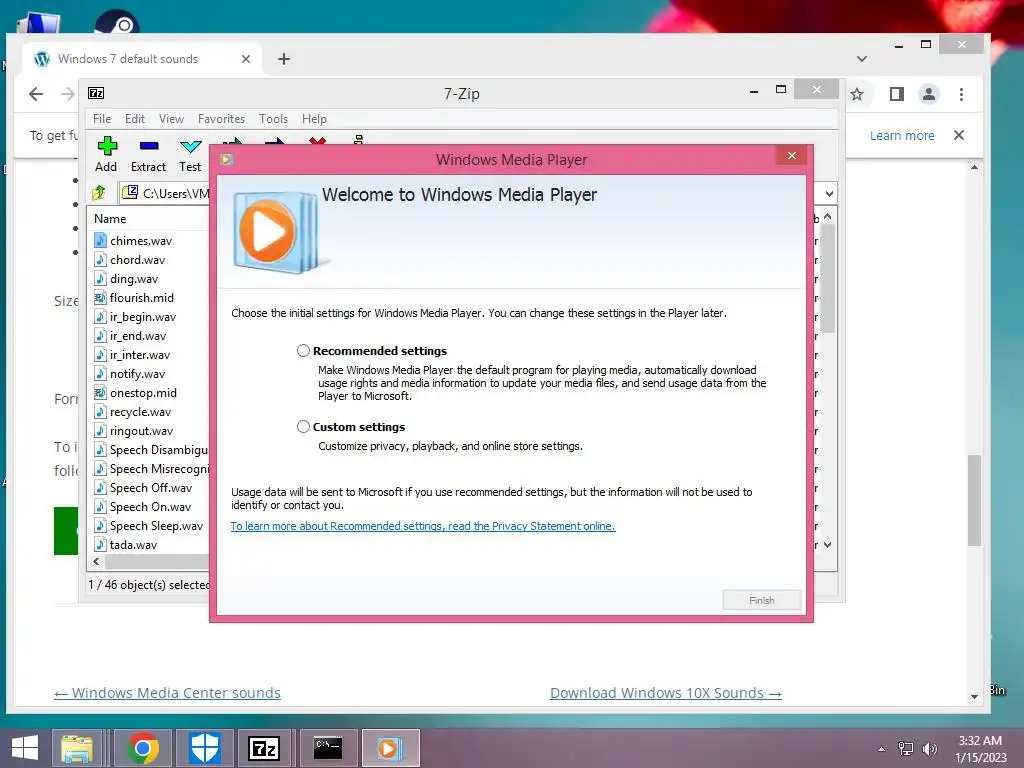The image size is (1024, 768).
Task: Click Learn more in Chrome infobar
Action: coord(902,135)
